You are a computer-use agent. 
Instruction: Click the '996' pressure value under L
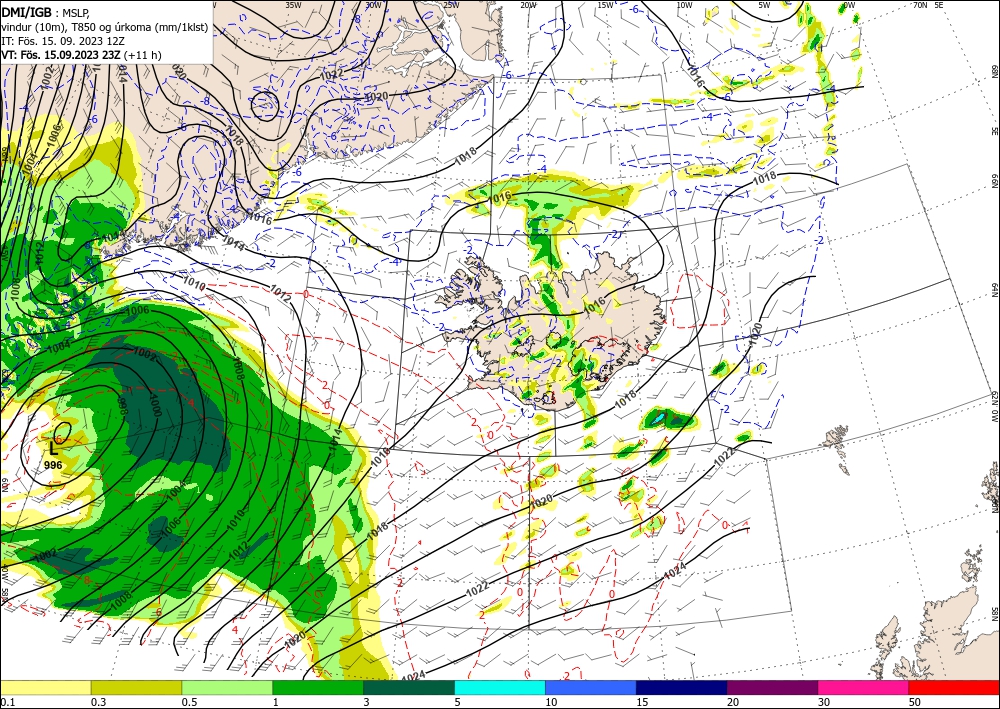[x=53, y=465]
